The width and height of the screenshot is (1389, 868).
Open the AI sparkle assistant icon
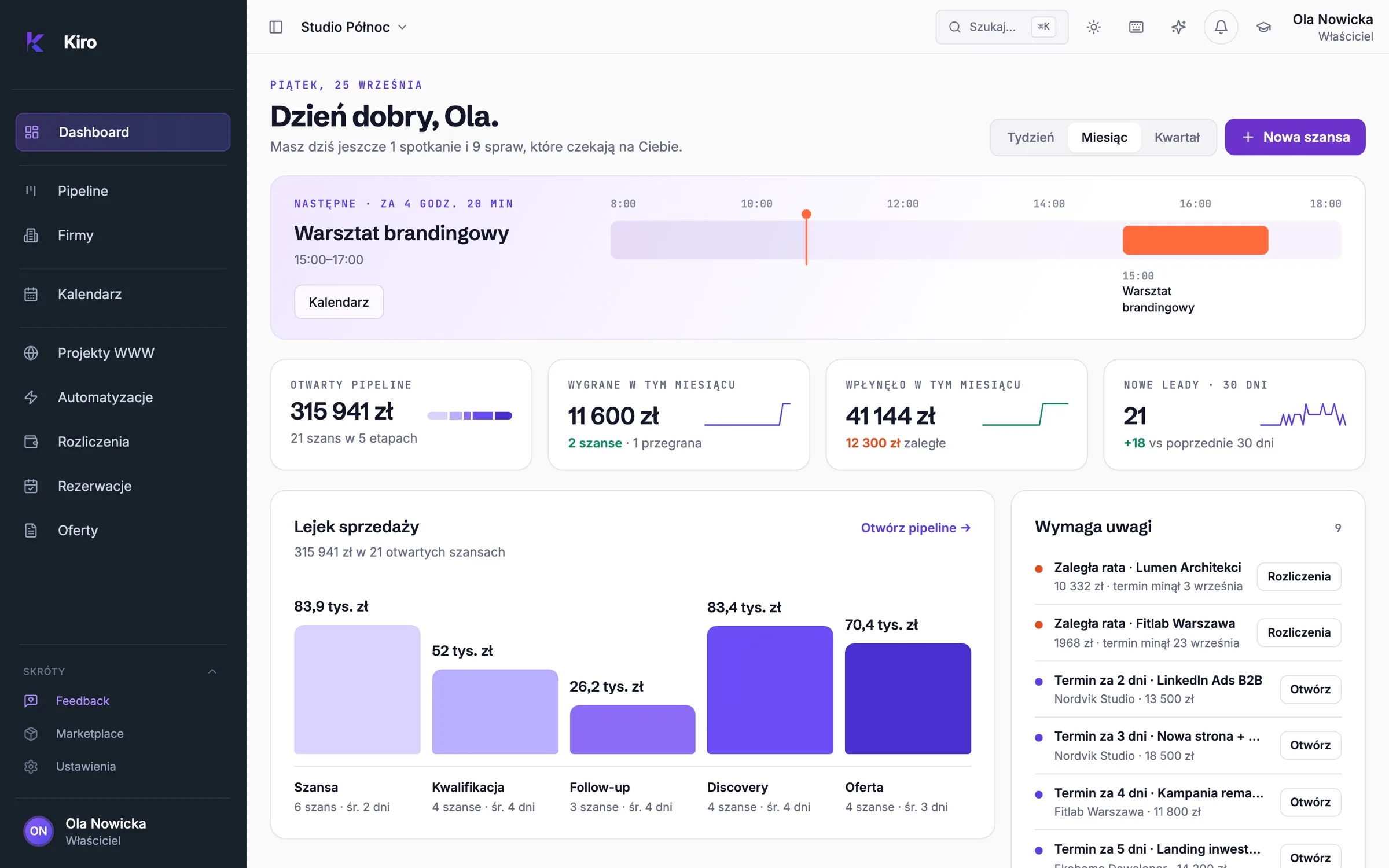pos(1178,27)
